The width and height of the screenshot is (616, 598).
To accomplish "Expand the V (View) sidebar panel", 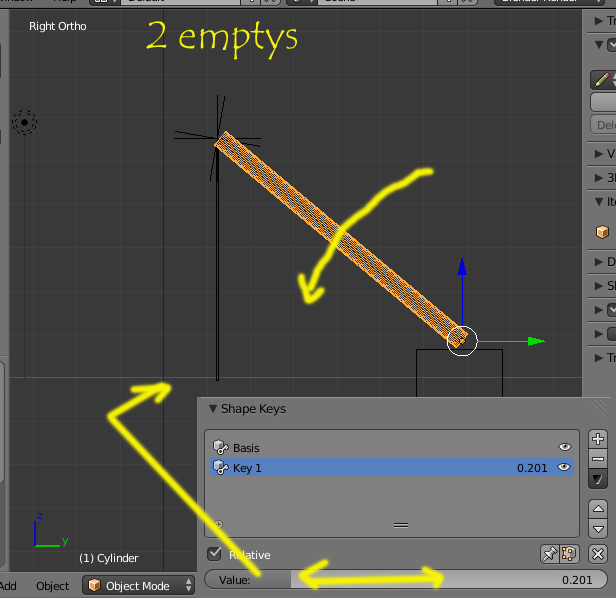I will [x=598, y=154].
